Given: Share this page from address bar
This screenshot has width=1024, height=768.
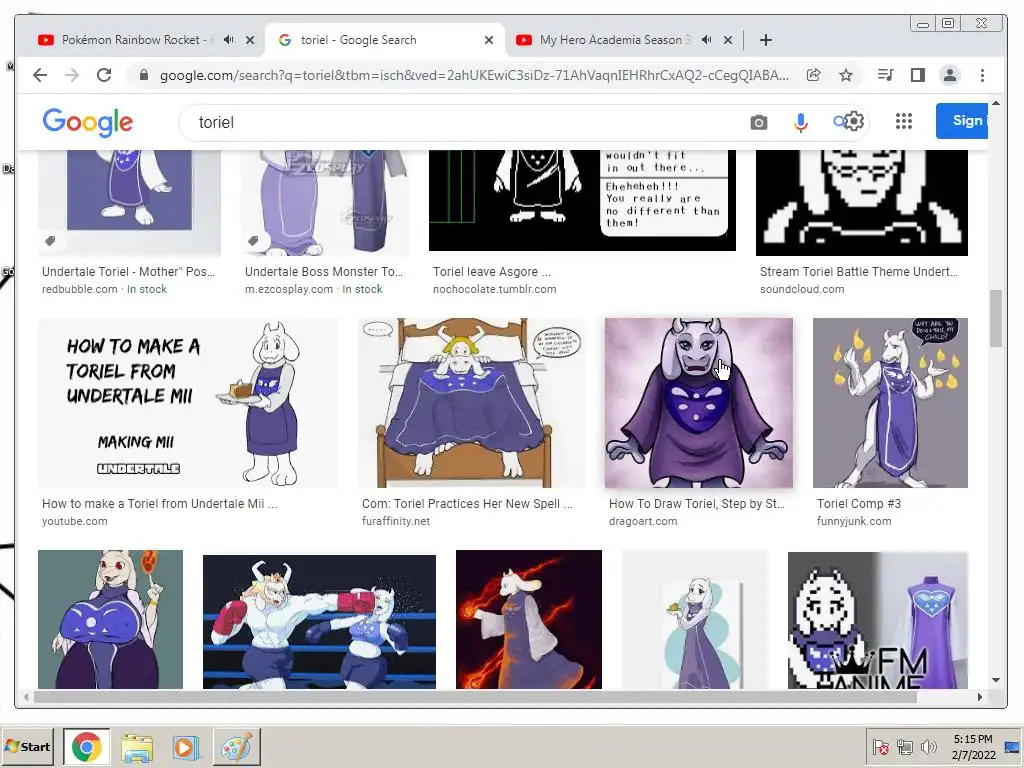Looking at the screenshot, I should 813,75.
